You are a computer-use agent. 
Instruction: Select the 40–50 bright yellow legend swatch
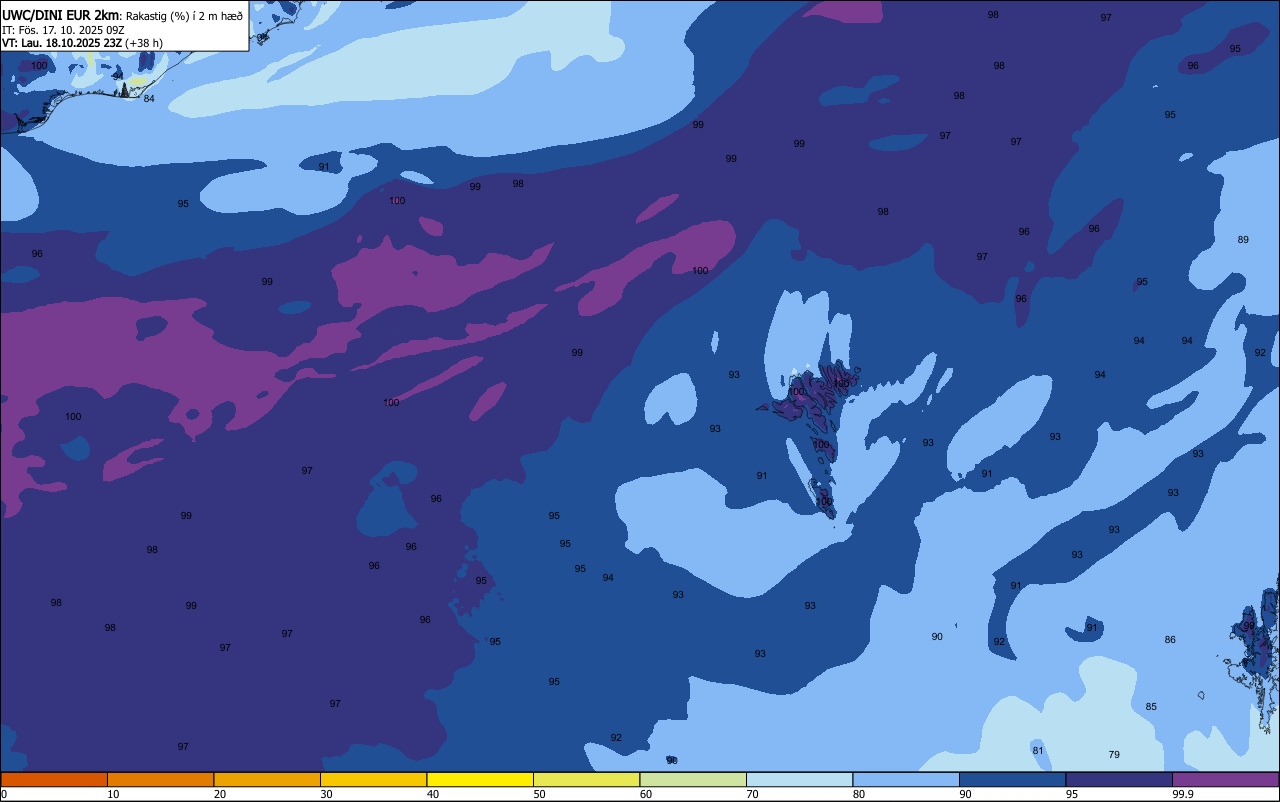tap(480, 779)
